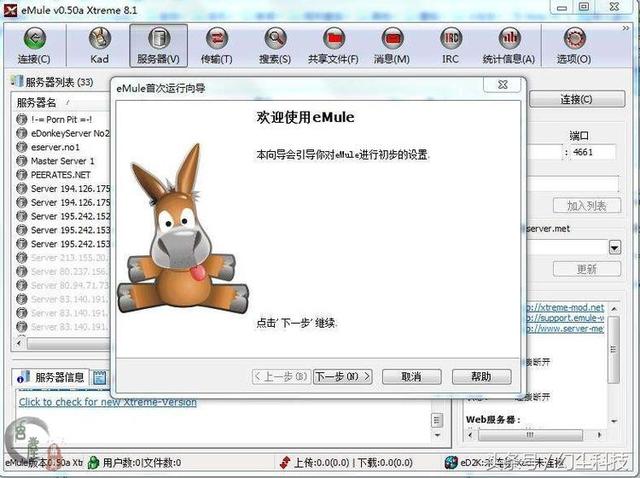The width and height of the screenshot is (640, 478).
Task: Click the 连接(C) button in right panel
Action: coord(577,99)
